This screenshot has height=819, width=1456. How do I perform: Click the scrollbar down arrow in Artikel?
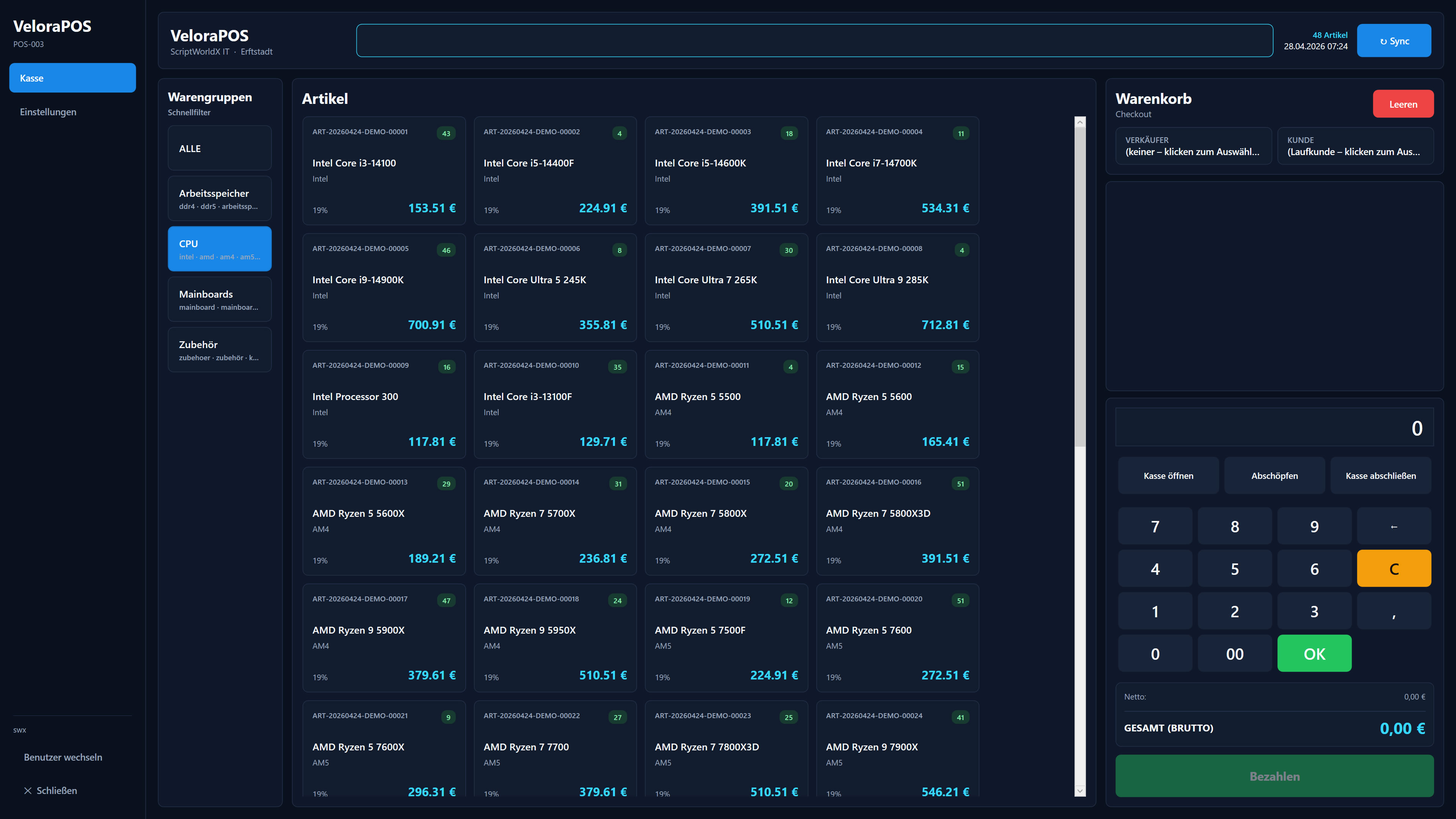tap(1080, 791)
